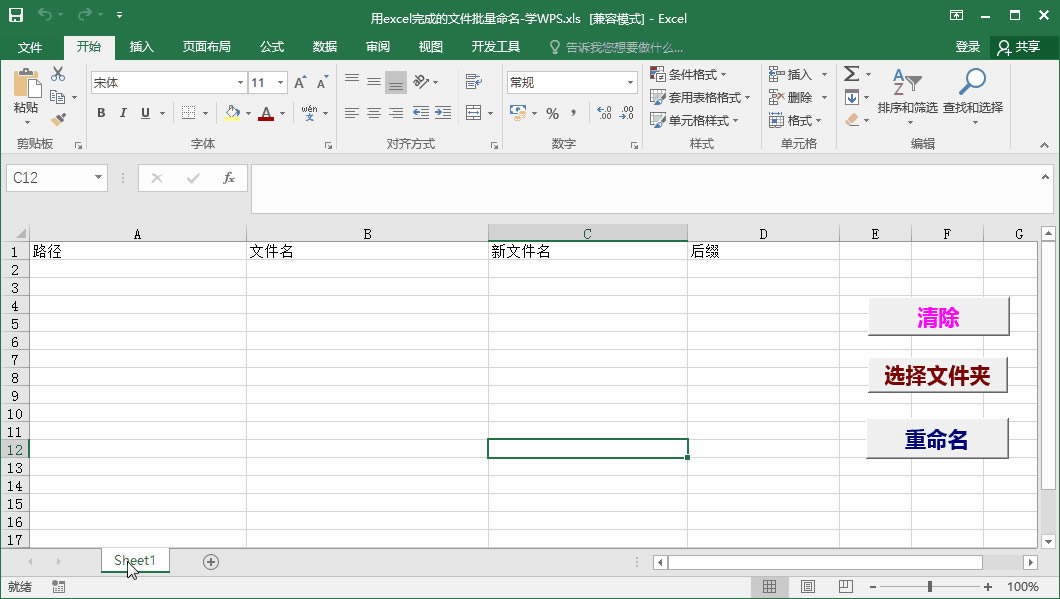Open the font name dropdown

pyautogui.click(x=239, y=82)
